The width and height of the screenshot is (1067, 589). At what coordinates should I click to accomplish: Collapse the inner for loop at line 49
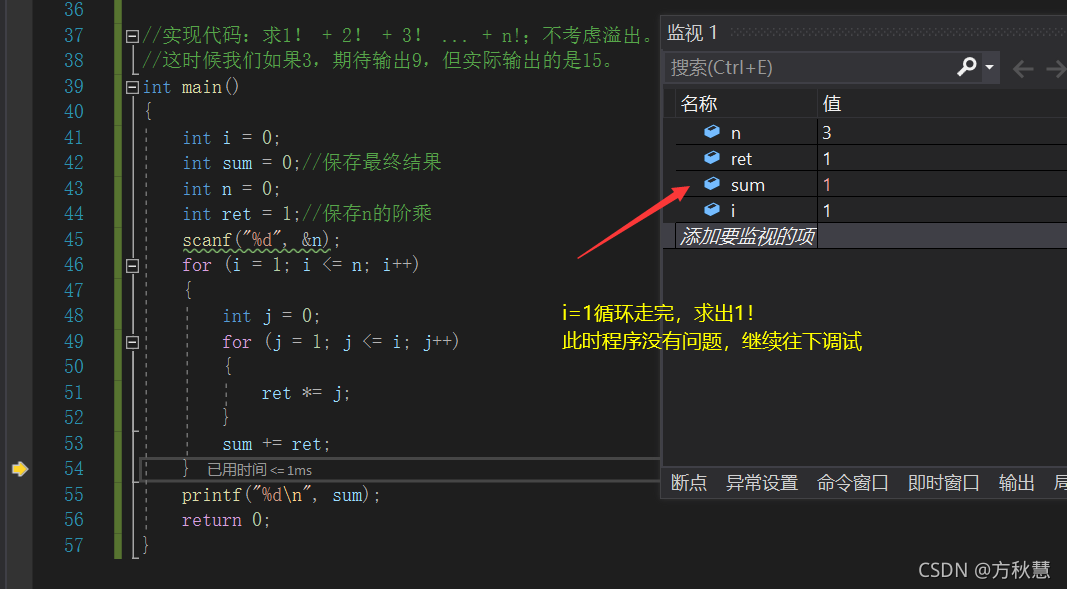(133, 342)
